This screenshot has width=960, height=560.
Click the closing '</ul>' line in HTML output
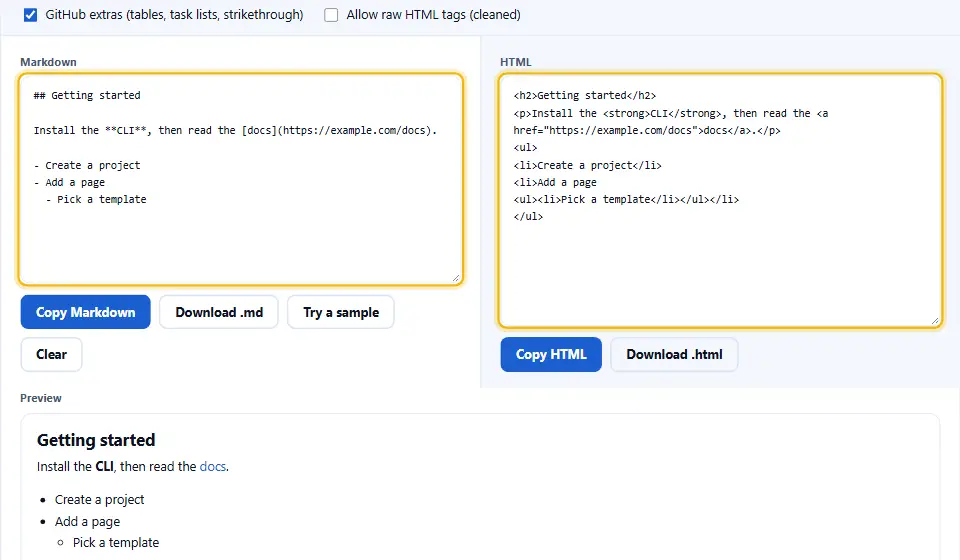(x=528, y=217)
